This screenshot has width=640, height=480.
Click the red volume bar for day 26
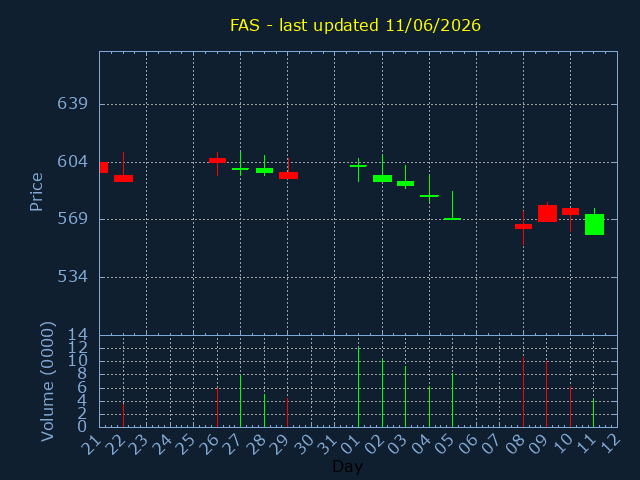coord(218,407)
